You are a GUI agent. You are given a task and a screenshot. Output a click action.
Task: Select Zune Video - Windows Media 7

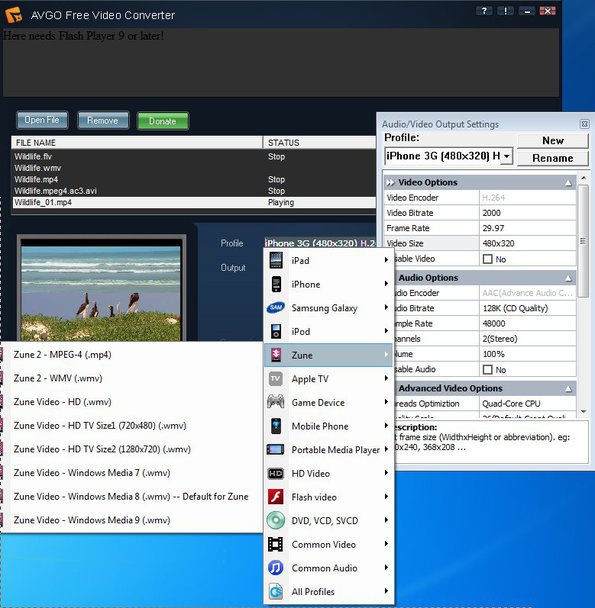pyautogui.click(x=132, y=473)
